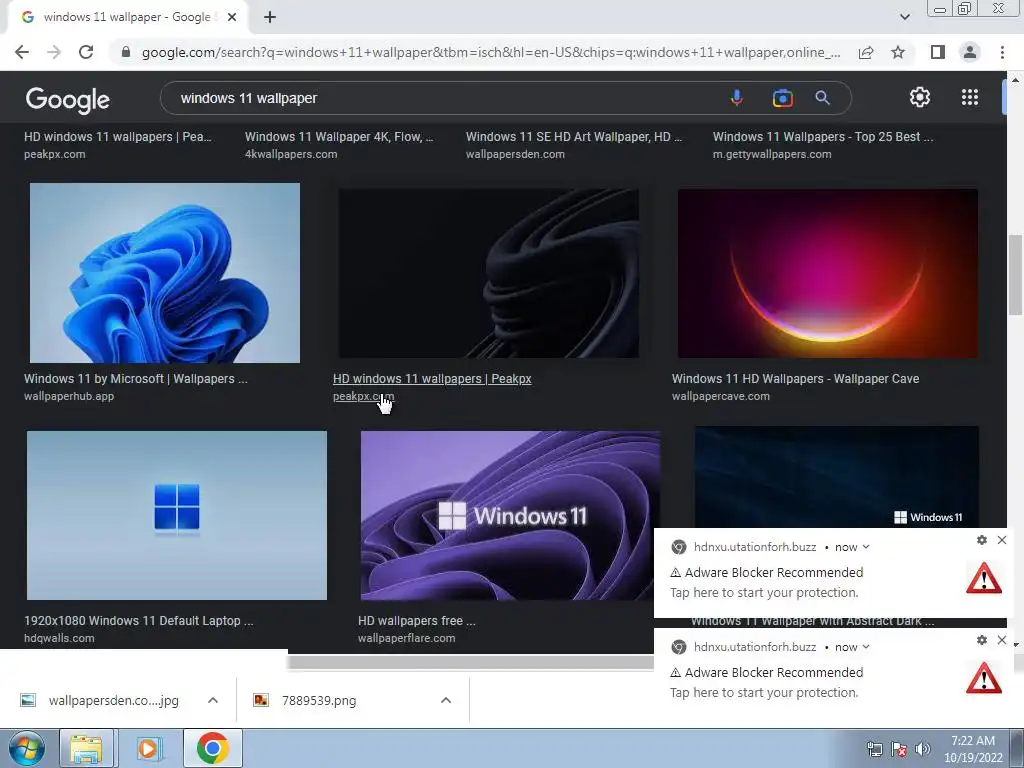Search by image with the camera icon
Viewport: 1024px width, 768px height.
[782, 98]
